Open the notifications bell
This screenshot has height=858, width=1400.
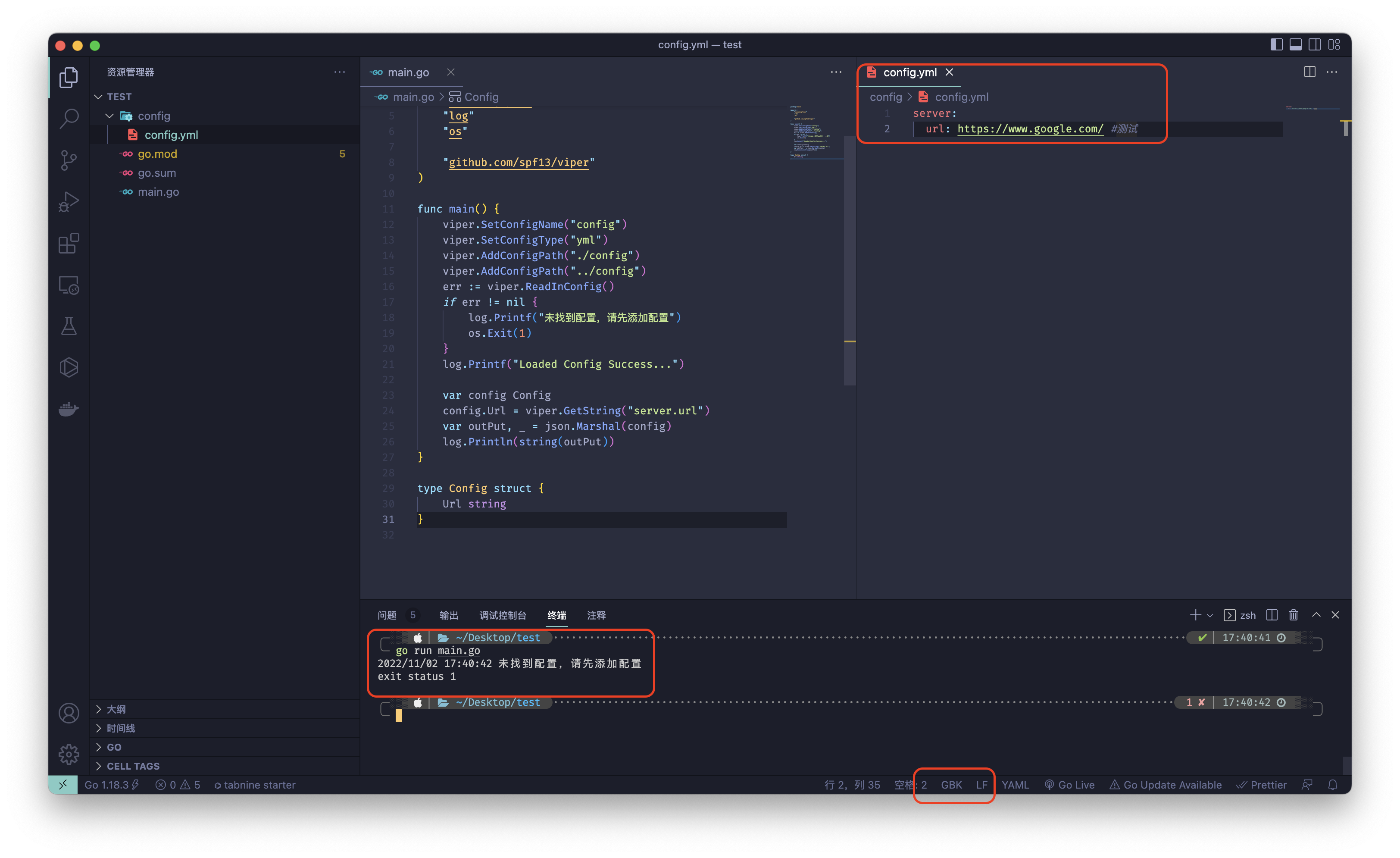click(x=1332, y=785)
